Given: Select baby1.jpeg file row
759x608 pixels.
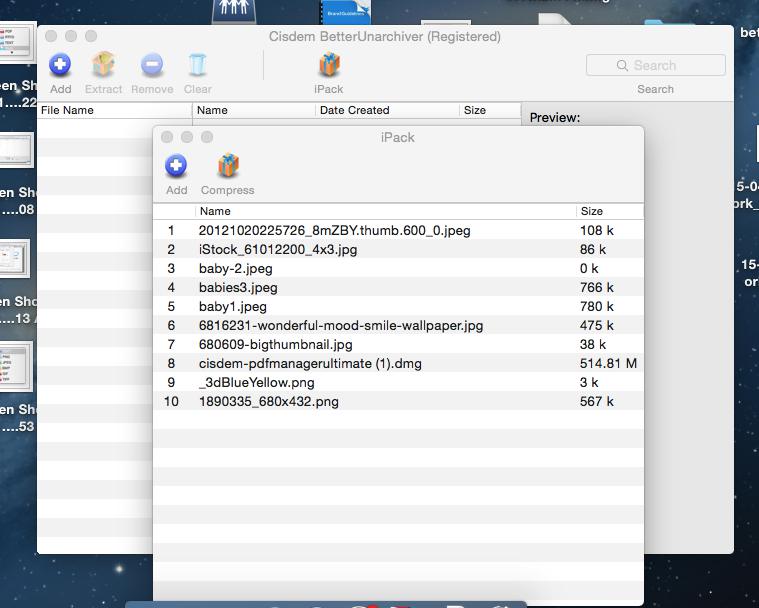Looking at the screenshot, I should (x=398, y=306).
